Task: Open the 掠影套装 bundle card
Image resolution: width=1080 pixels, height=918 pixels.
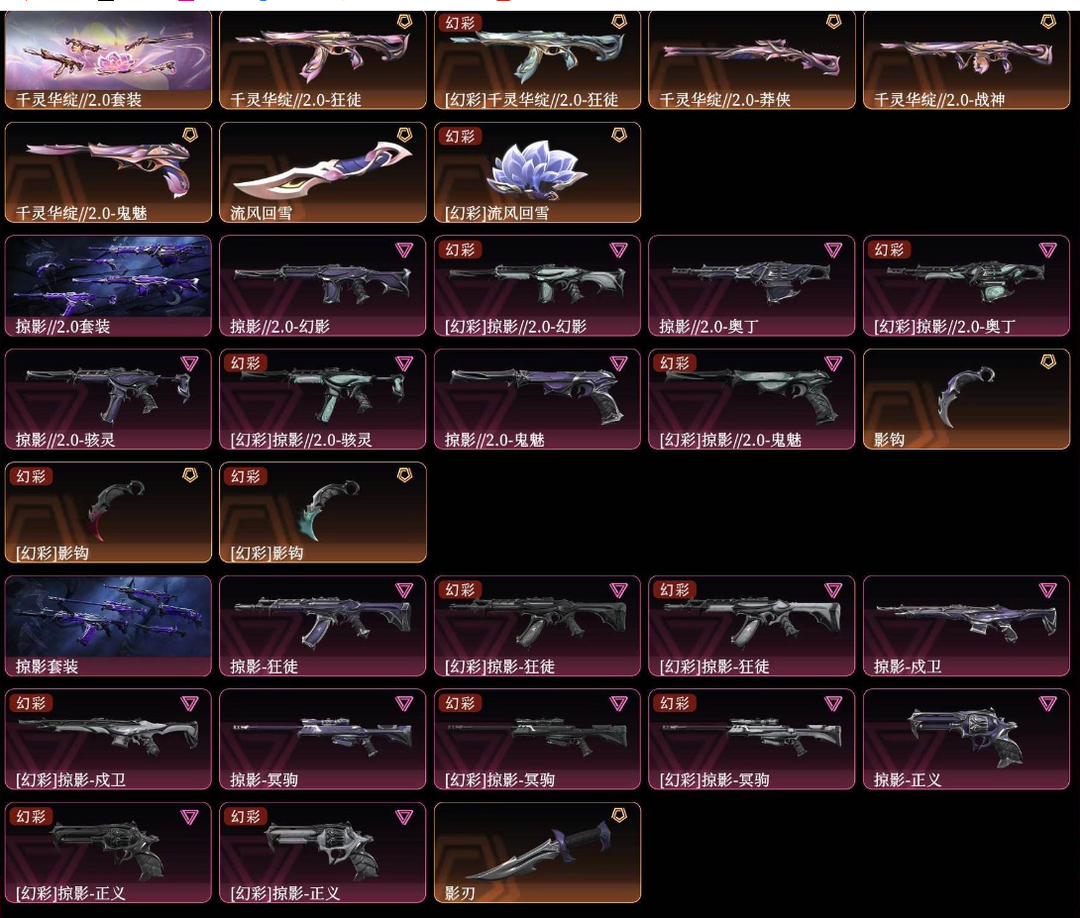Action: click(x=108, y=626)
